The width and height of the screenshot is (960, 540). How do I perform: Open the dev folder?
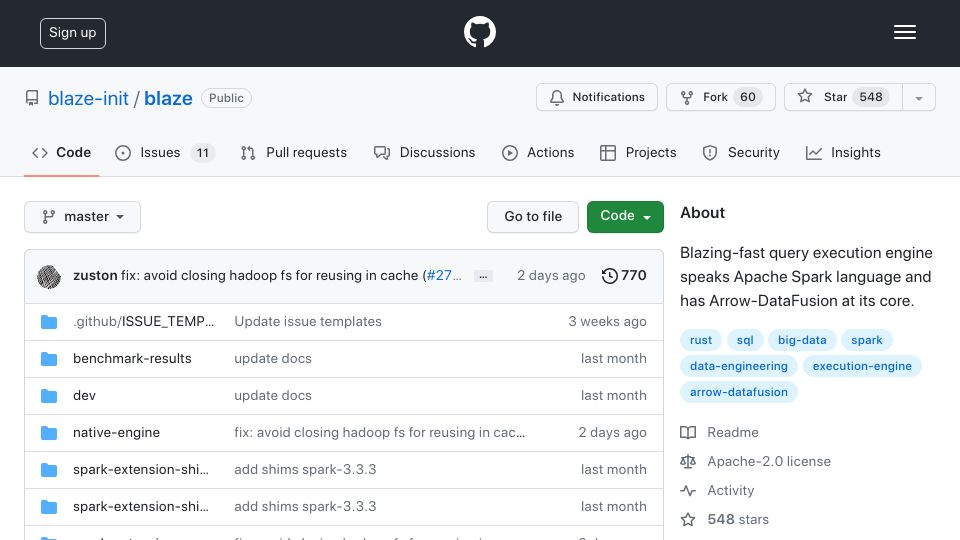click(84, 396)
